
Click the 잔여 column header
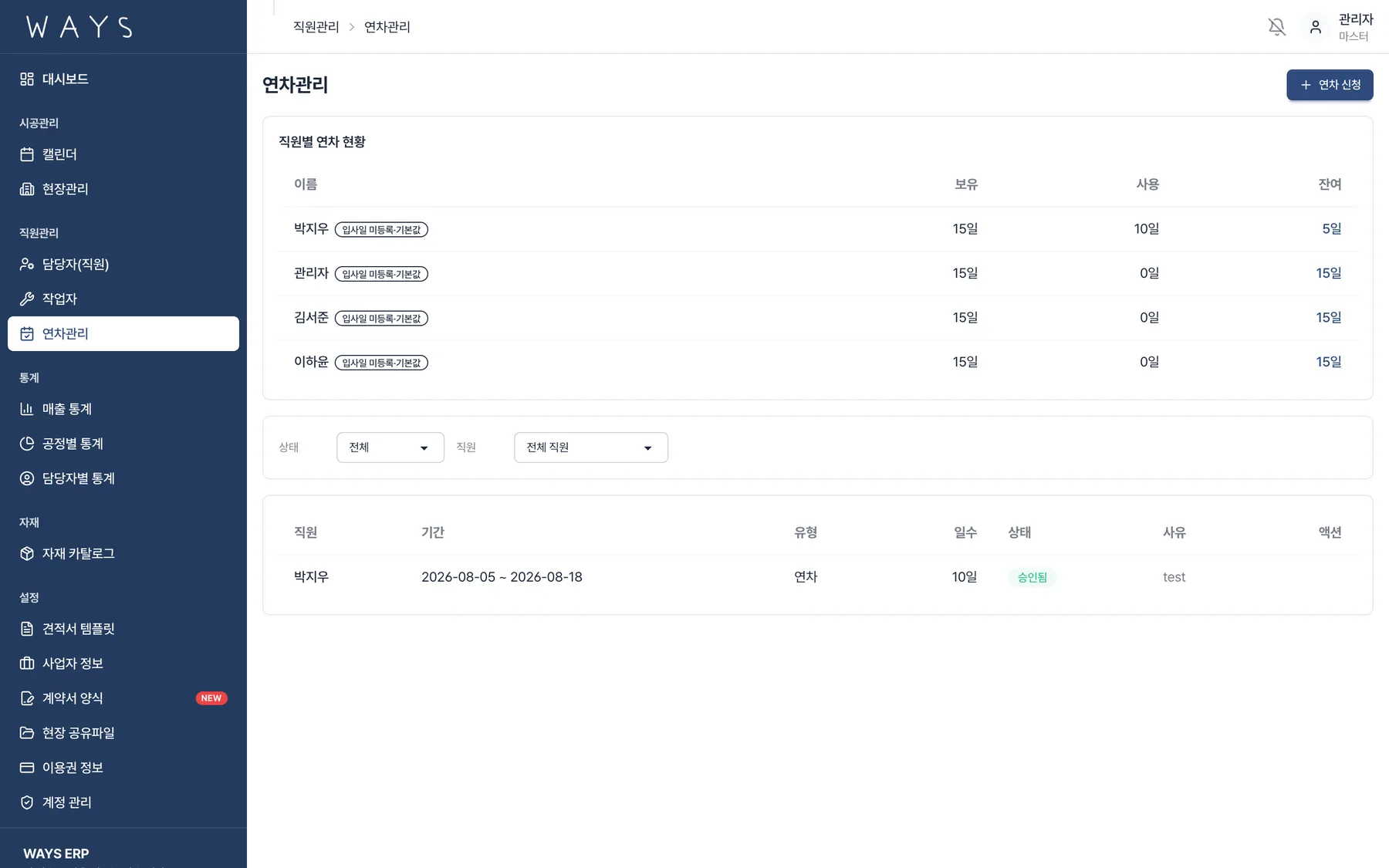tap(1330, 184)
